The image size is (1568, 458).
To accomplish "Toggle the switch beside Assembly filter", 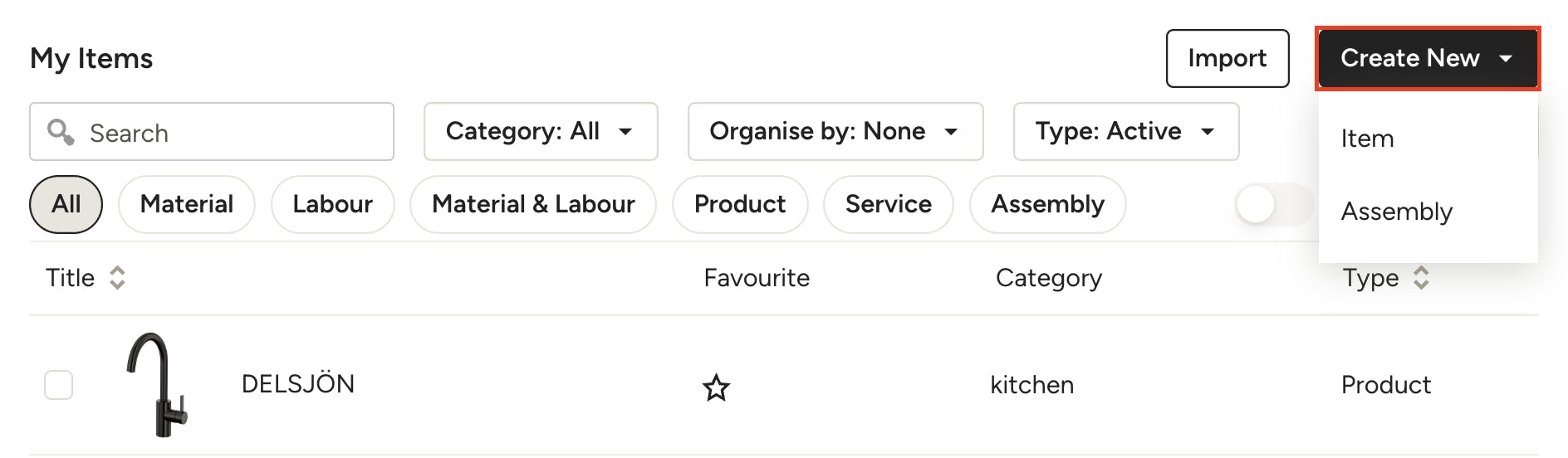I will click(1274, 204).
